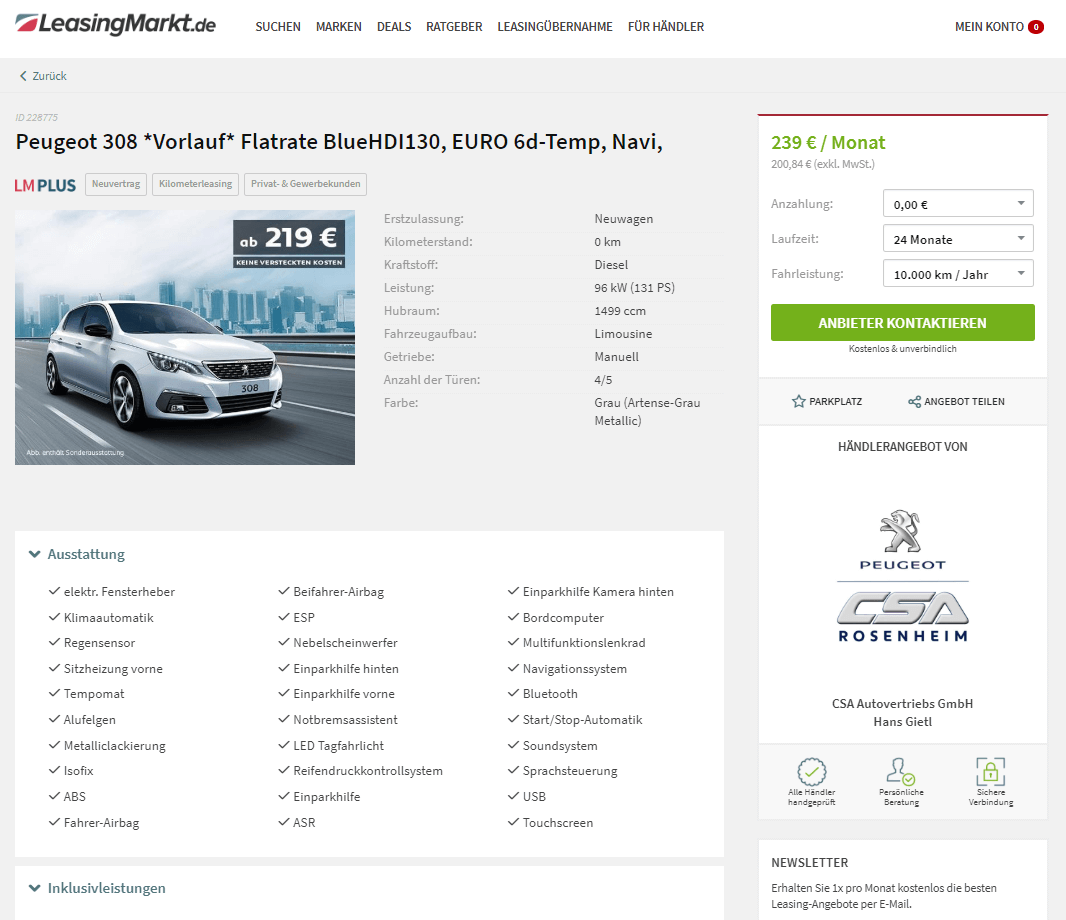The height and width of the screenshot is (920, 1066).
Task: Click the Sichere Verbindung lock icon
Action: point(991,772)
